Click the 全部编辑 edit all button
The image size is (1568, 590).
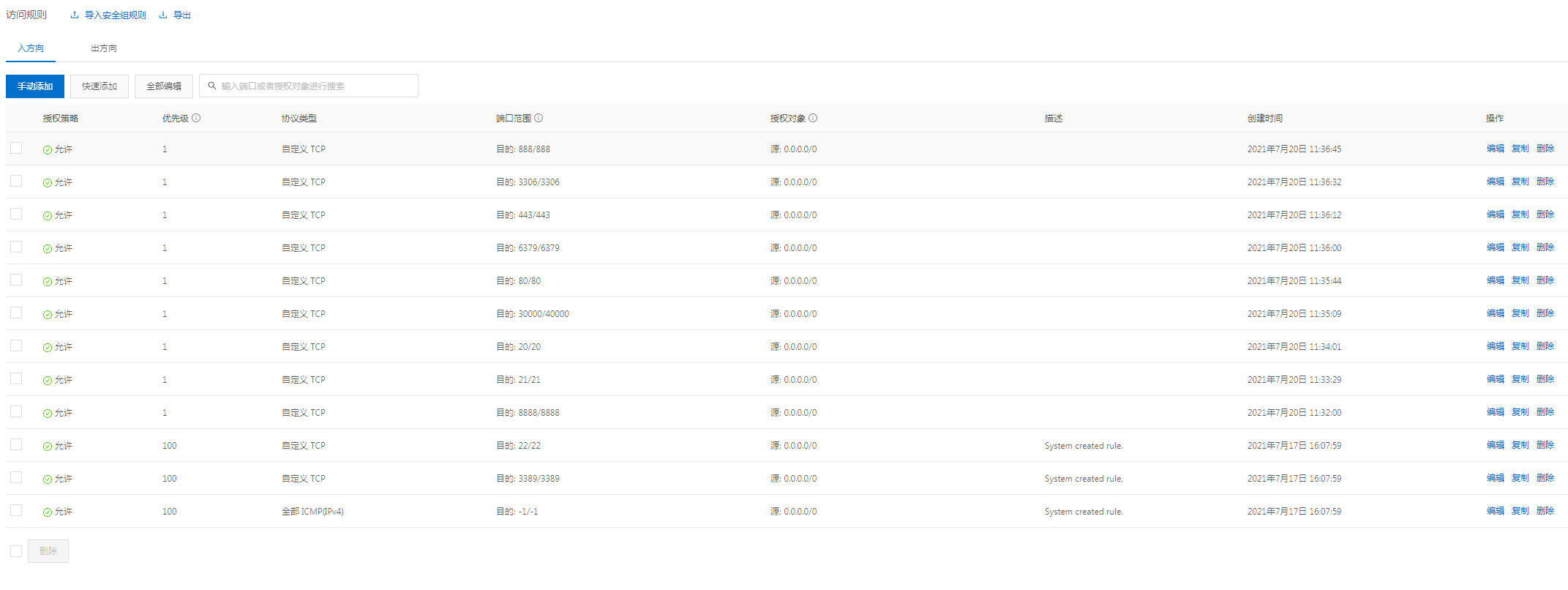[x=164, y=86]
